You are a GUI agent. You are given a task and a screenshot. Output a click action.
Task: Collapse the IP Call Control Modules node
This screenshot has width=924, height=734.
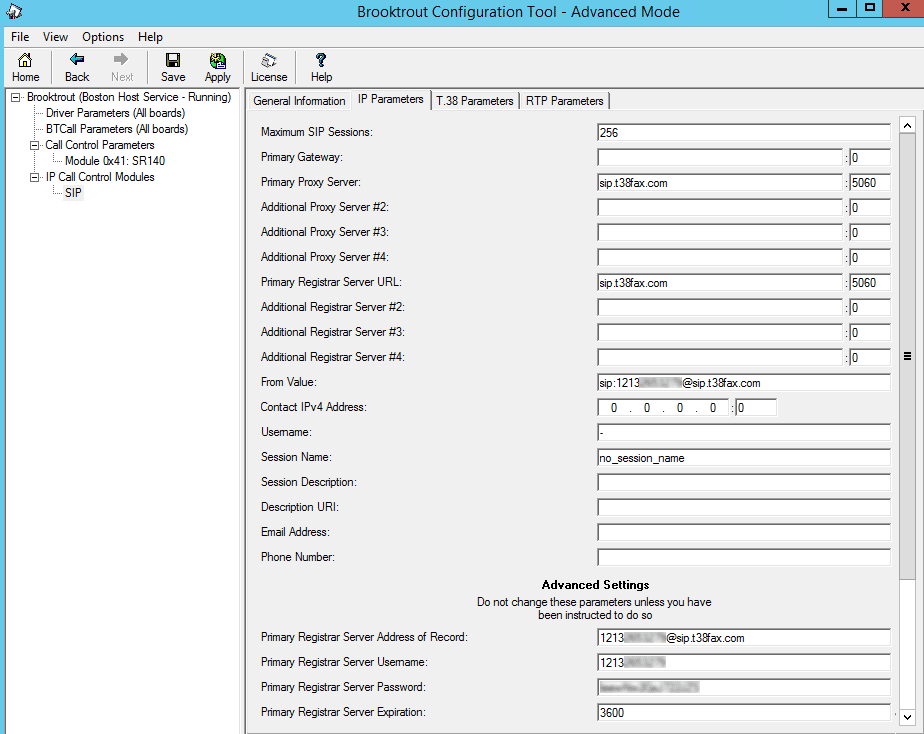(35, 177)
